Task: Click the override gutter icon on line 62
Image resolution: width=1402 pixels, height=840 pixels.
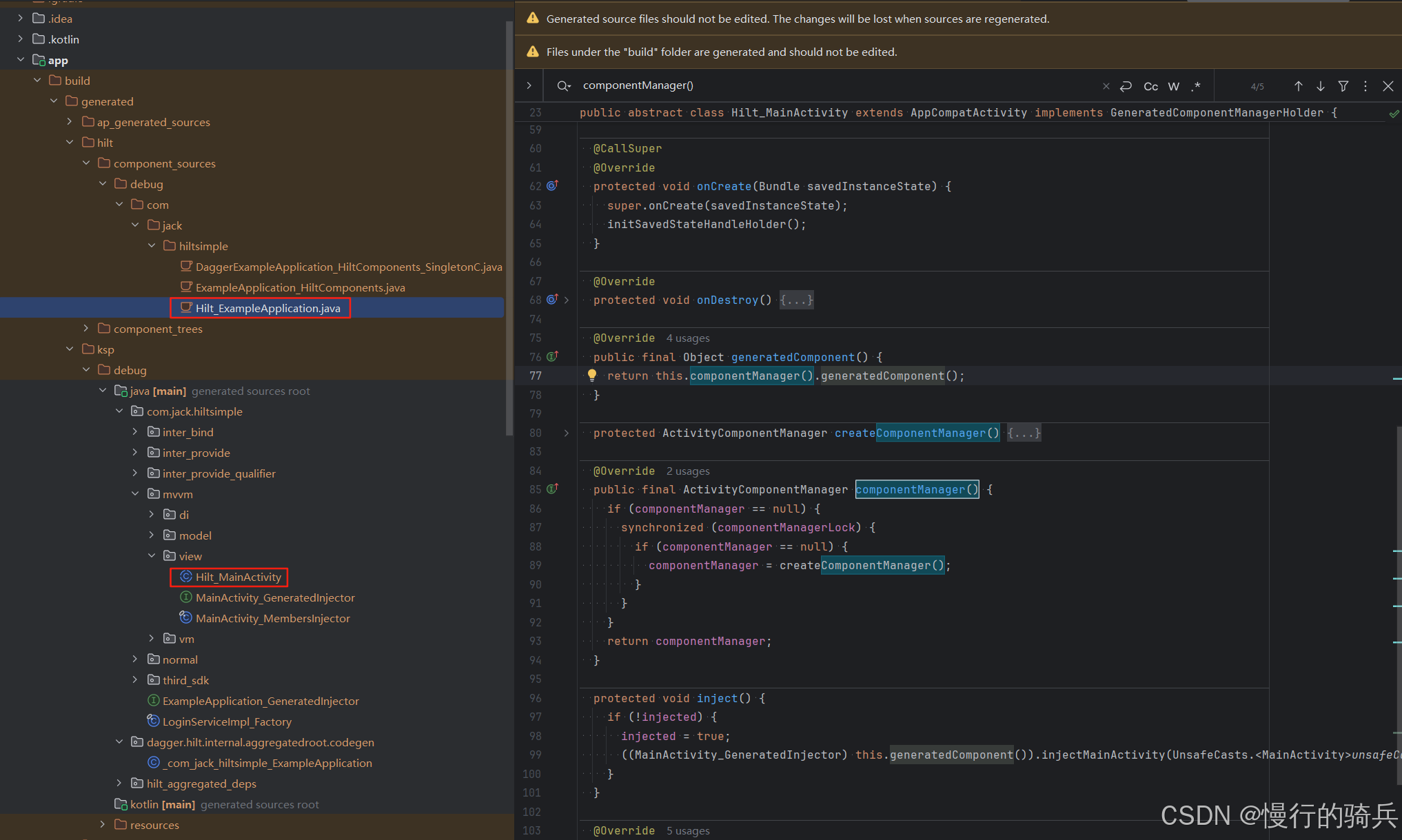Action: pyautogui.click(x=552, y=185)
